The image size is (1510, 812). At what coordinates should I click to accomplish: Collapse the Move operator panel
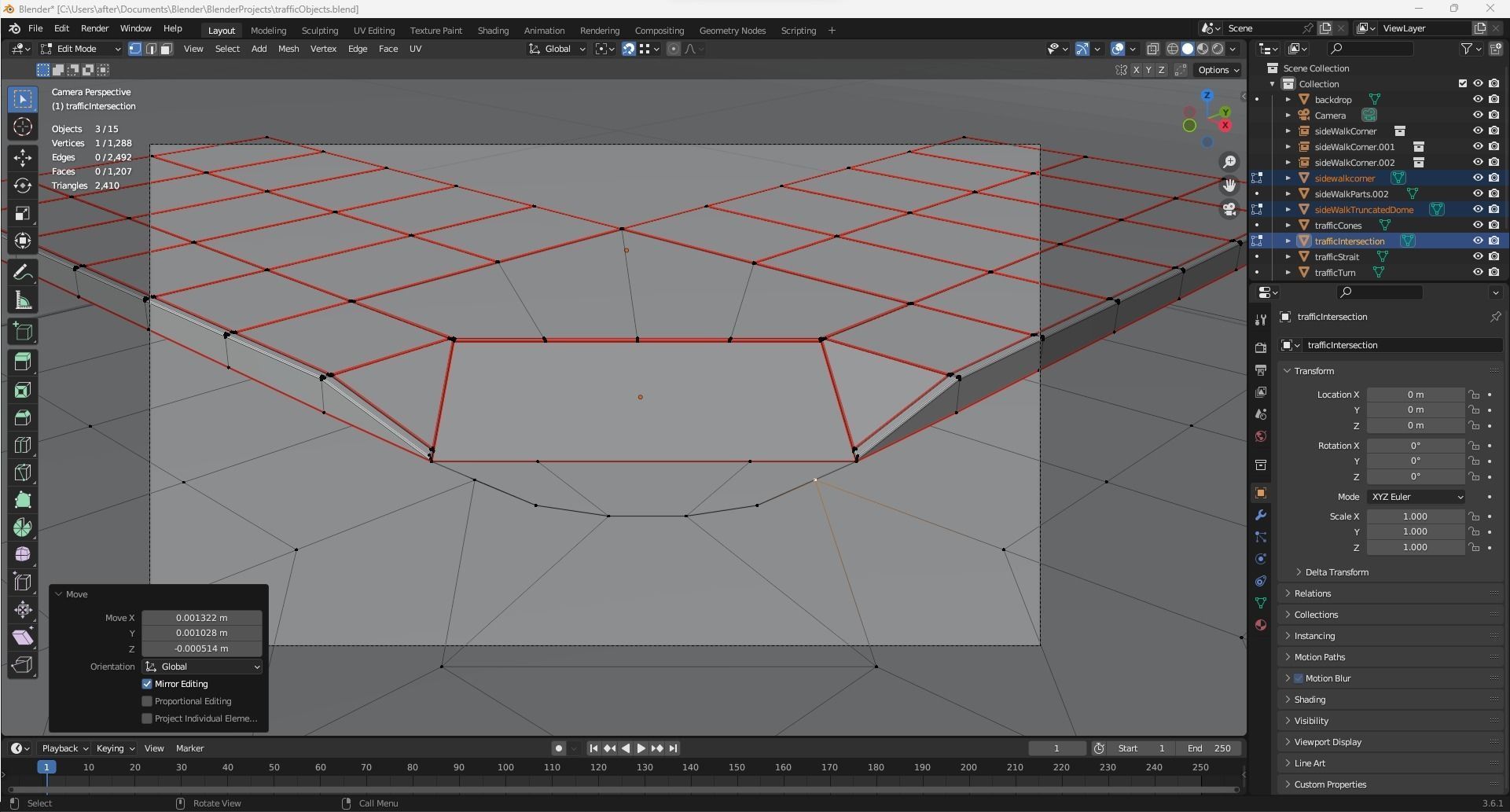point(58,594)
